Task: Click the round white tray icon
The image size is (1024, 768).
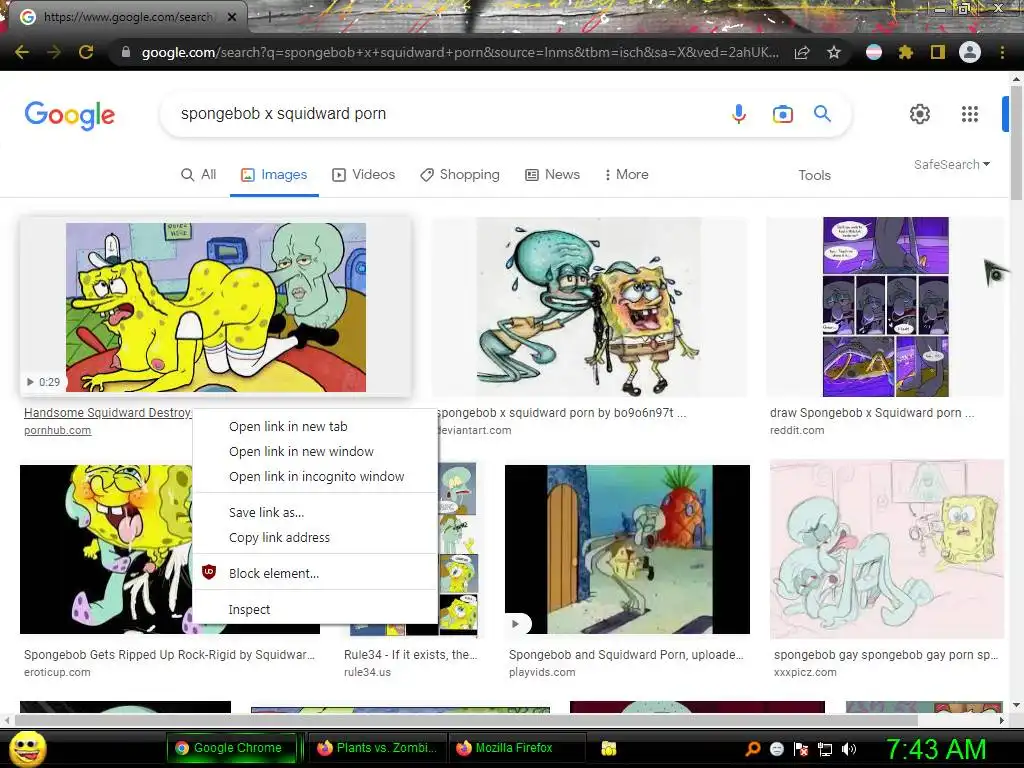Action: pyautogui.click(x=776, y=749)
